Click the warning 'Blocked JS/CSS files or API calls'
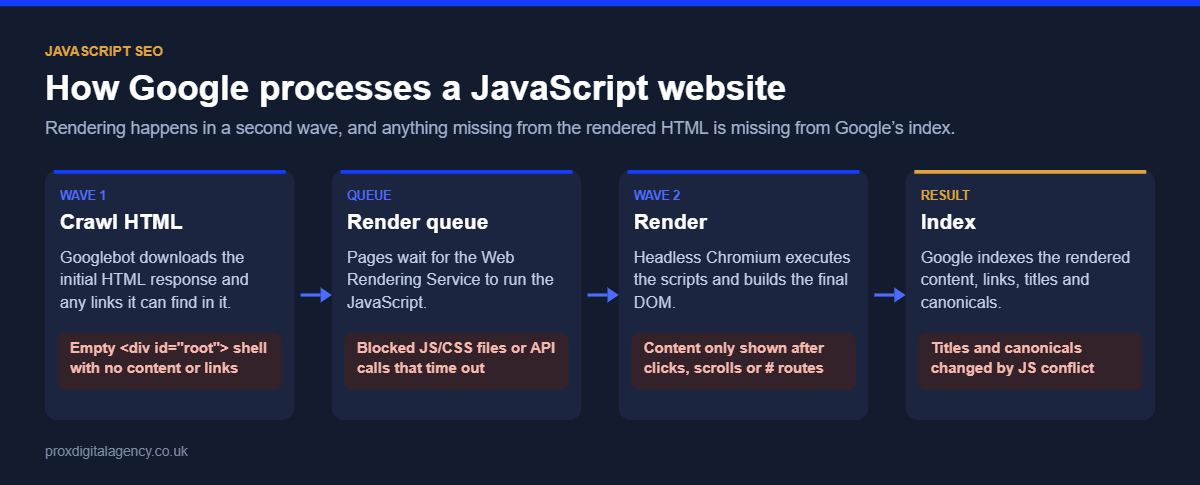The image size is (1200, 485). point(456,358)
